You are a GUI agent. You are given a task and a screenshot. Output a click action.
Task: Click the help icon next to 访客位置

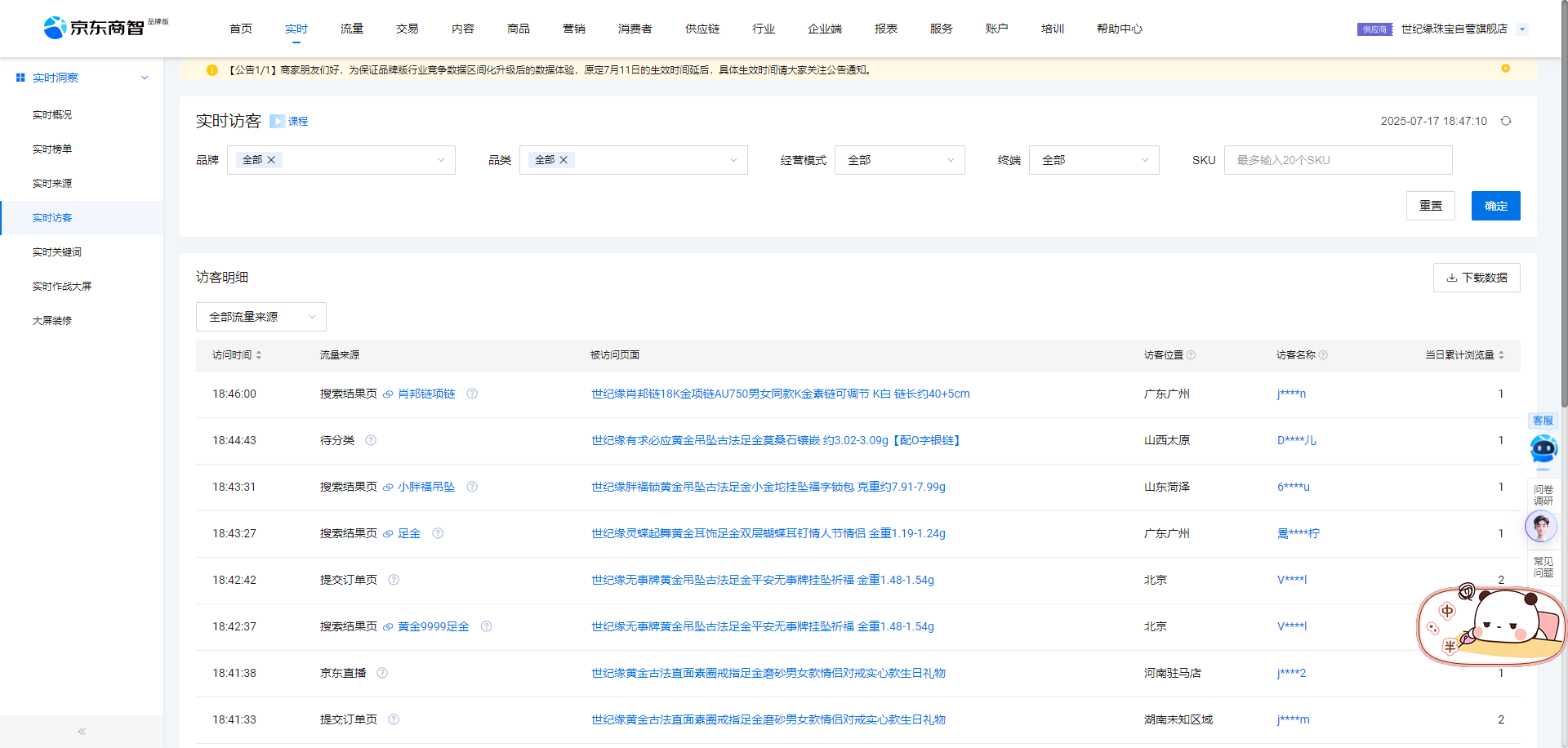coord(1191,355)
